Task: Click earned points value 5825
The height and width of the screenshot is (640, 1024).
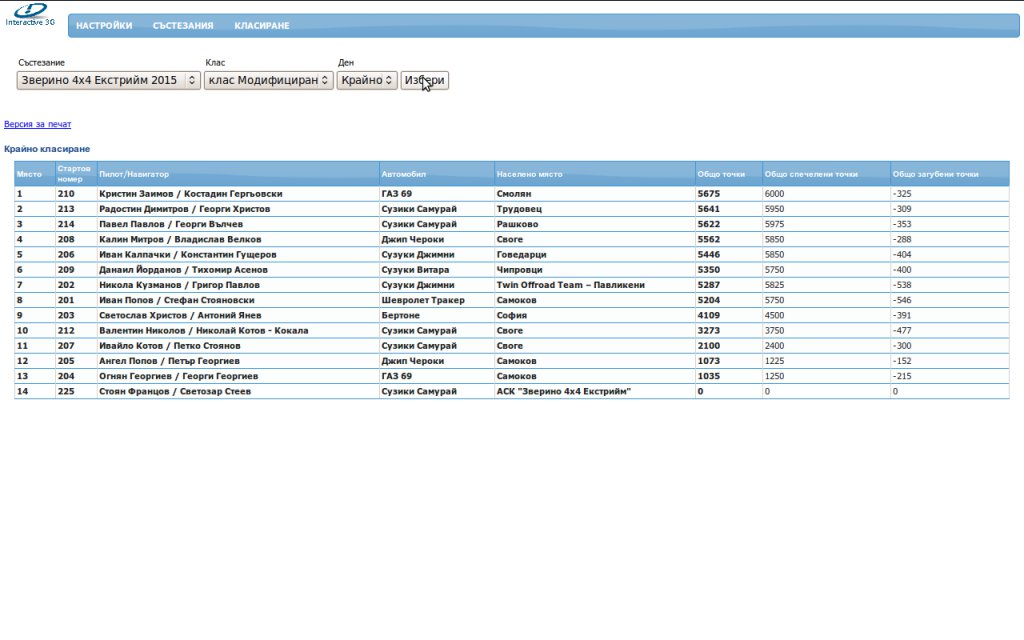Action: 775,285
